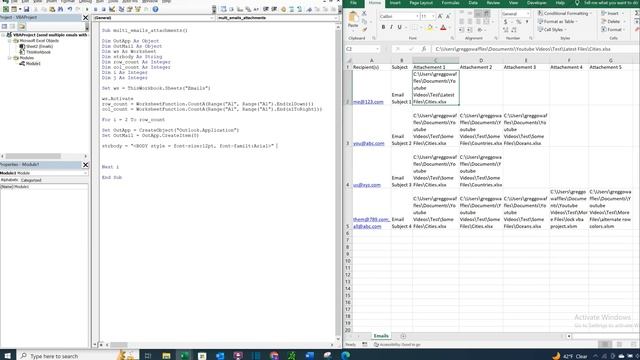Click View Code icon in Project panel
Viewport: 640px width, 360px height.
(4, 26)
